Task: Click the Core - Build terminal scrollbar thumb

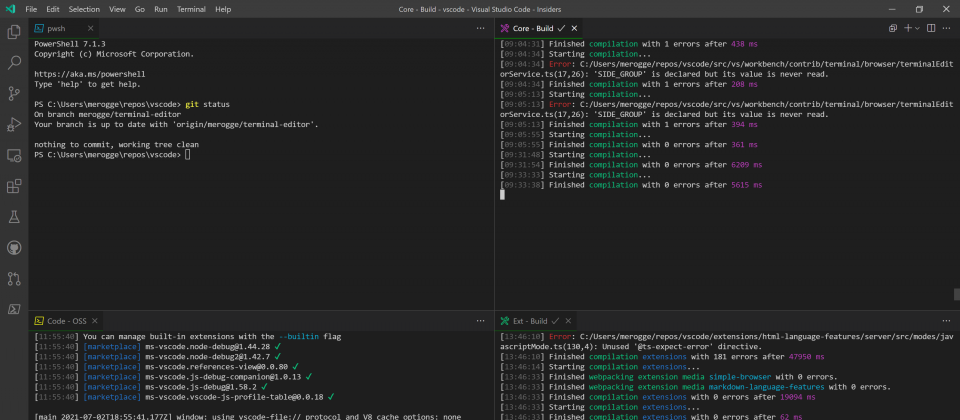Action: tap(956, 294)
